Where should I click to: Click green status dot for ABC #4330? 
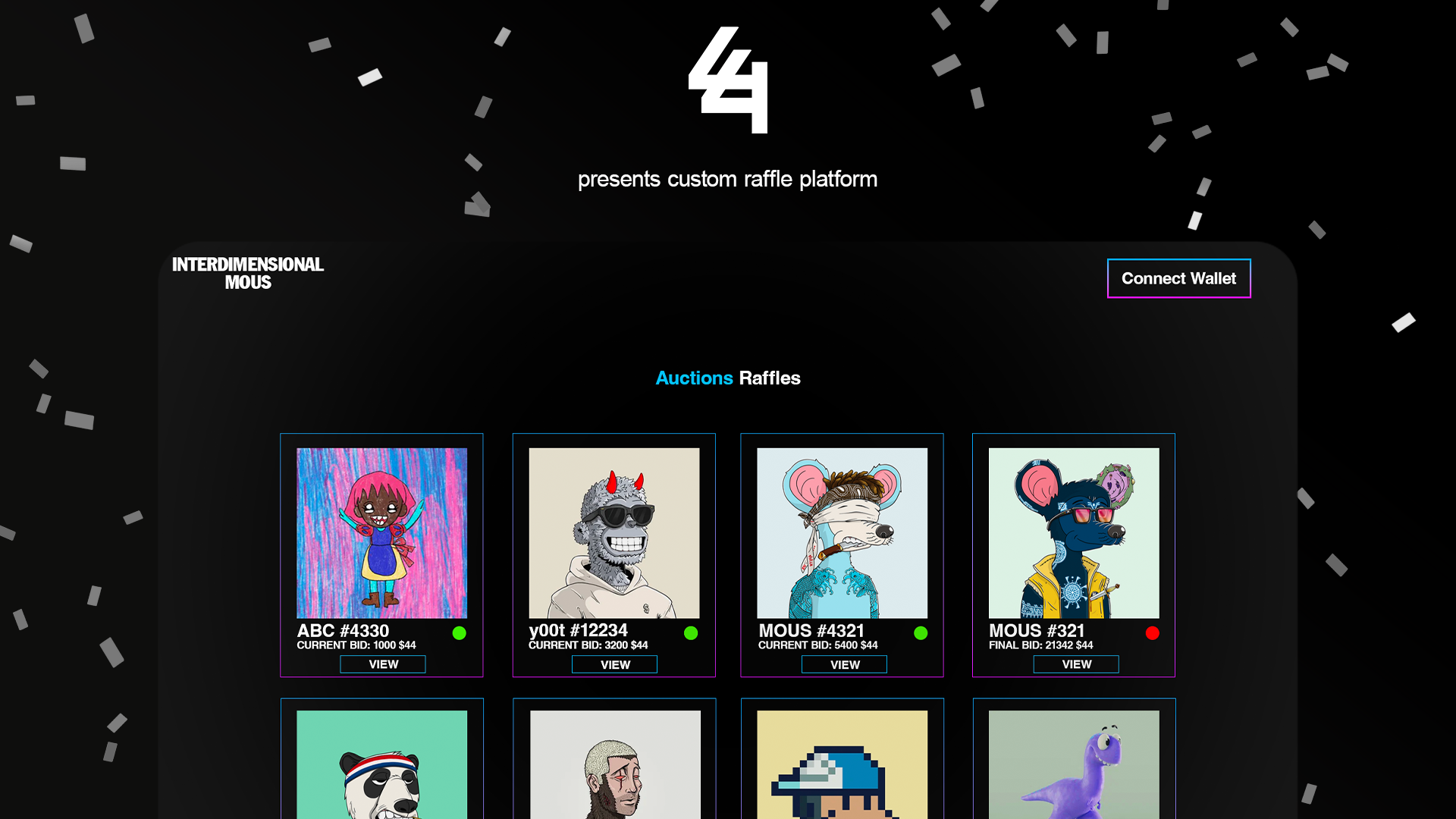460,633
